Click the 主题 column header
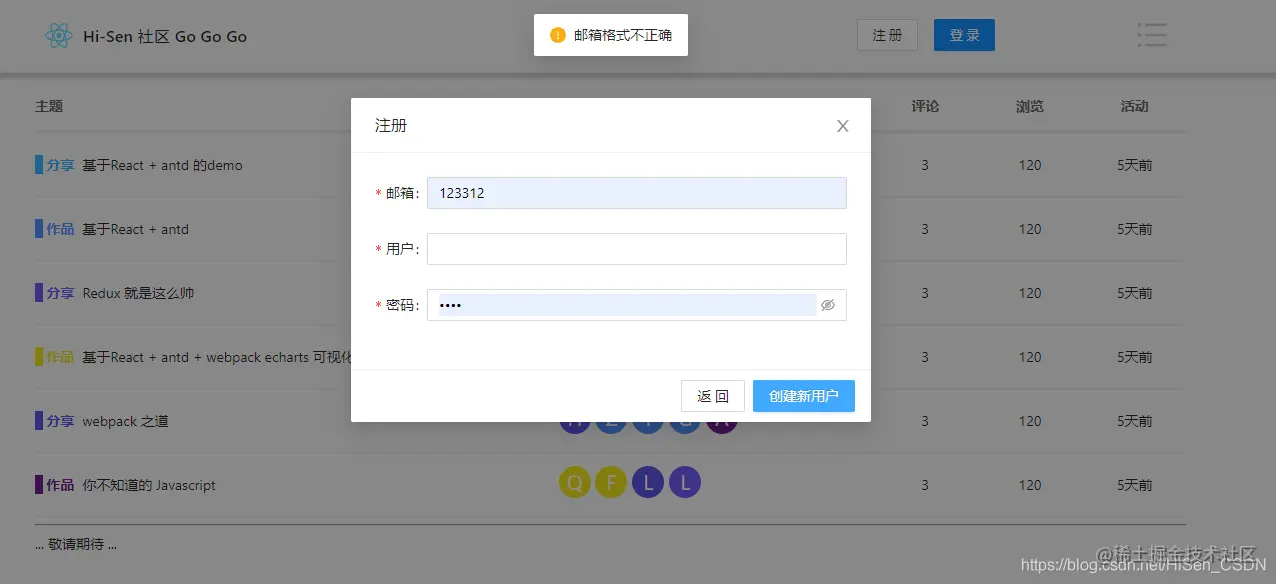This screenshot has width=1276, height=584. pos(49,105)
